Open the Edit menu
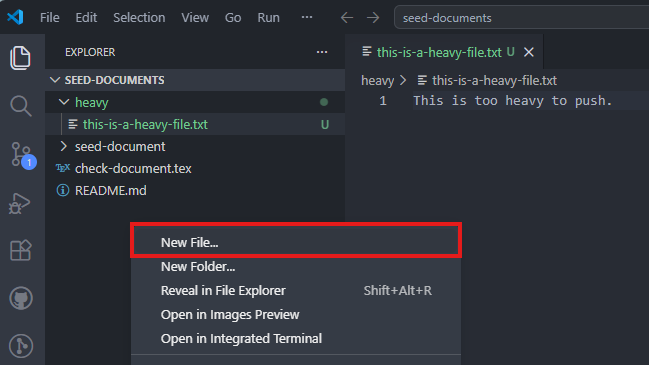The height and width of the screenshot is (365, 649). pyautogui.click(x=86, y=18)
